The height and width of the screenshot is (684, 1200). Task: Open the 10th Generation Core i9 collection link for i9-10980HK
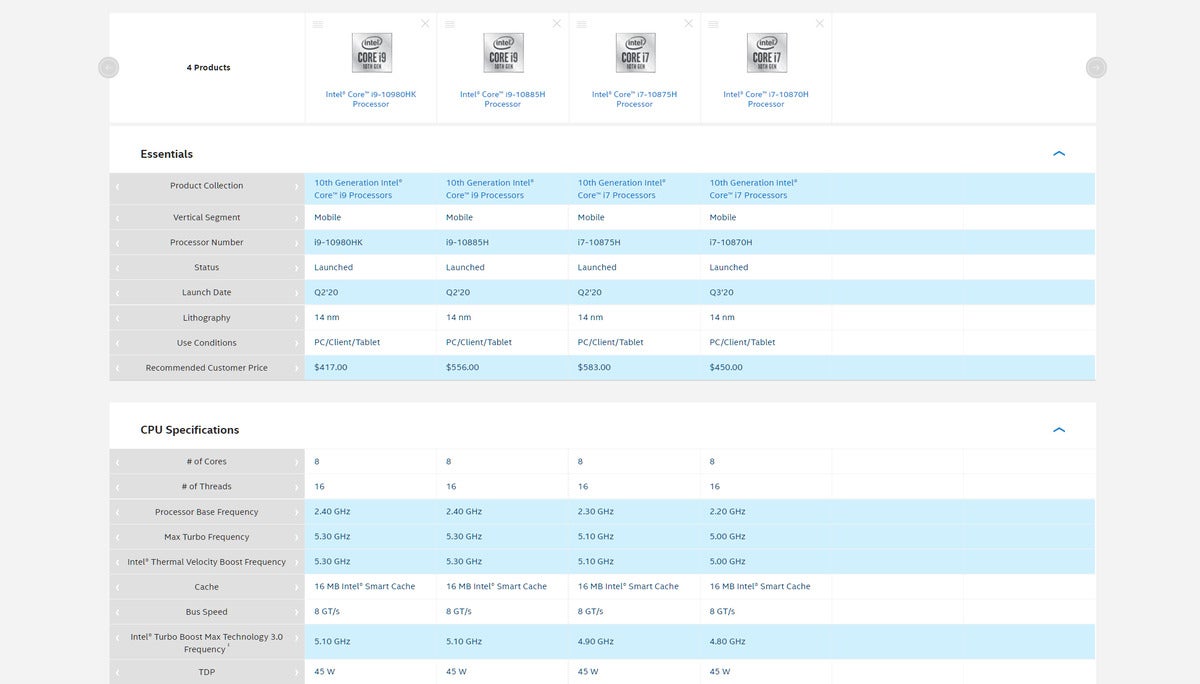coord(358,189)
